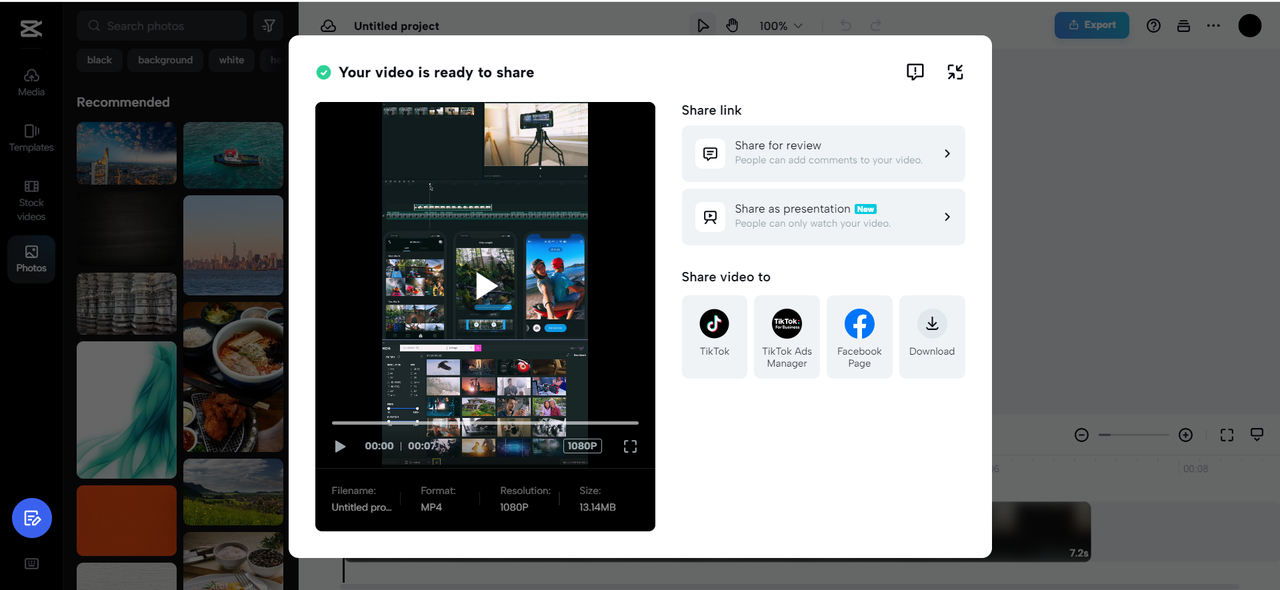The width and height of the screenshot is (1280, 590).
Task: Open the layout panels icon
Action: pyautogui.click(x=1183, y=26)
